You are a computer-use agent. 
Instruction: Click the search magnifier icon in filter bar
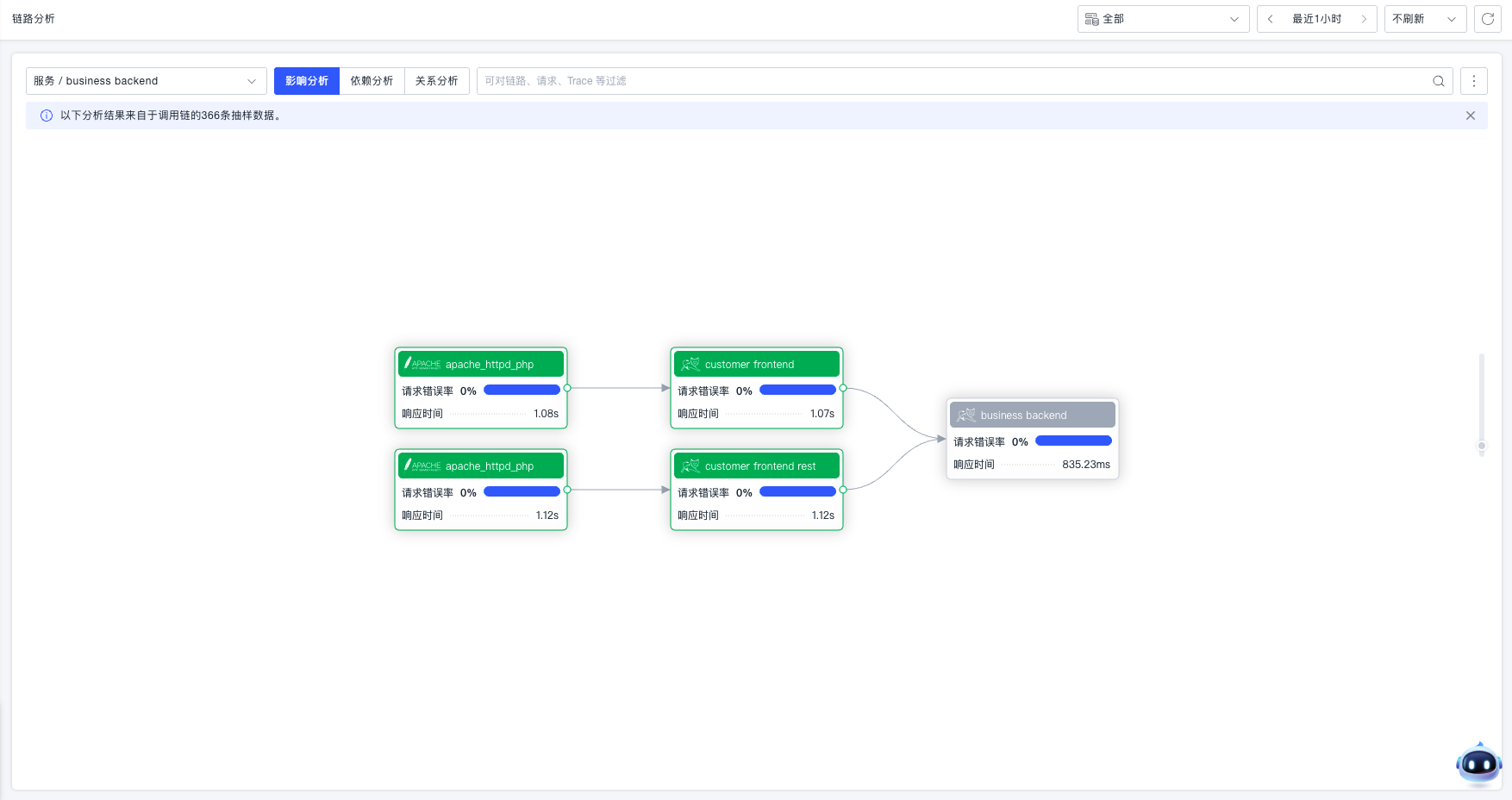coord(1438,80)
